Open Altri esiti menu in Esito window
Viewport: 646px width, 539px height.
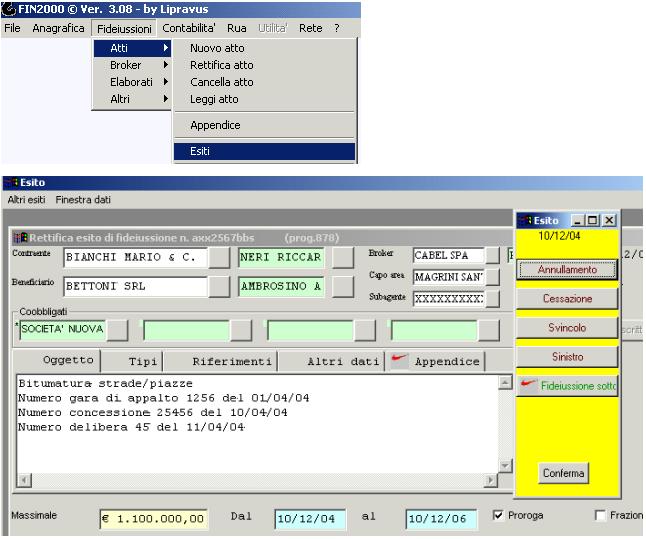point(26,199)
